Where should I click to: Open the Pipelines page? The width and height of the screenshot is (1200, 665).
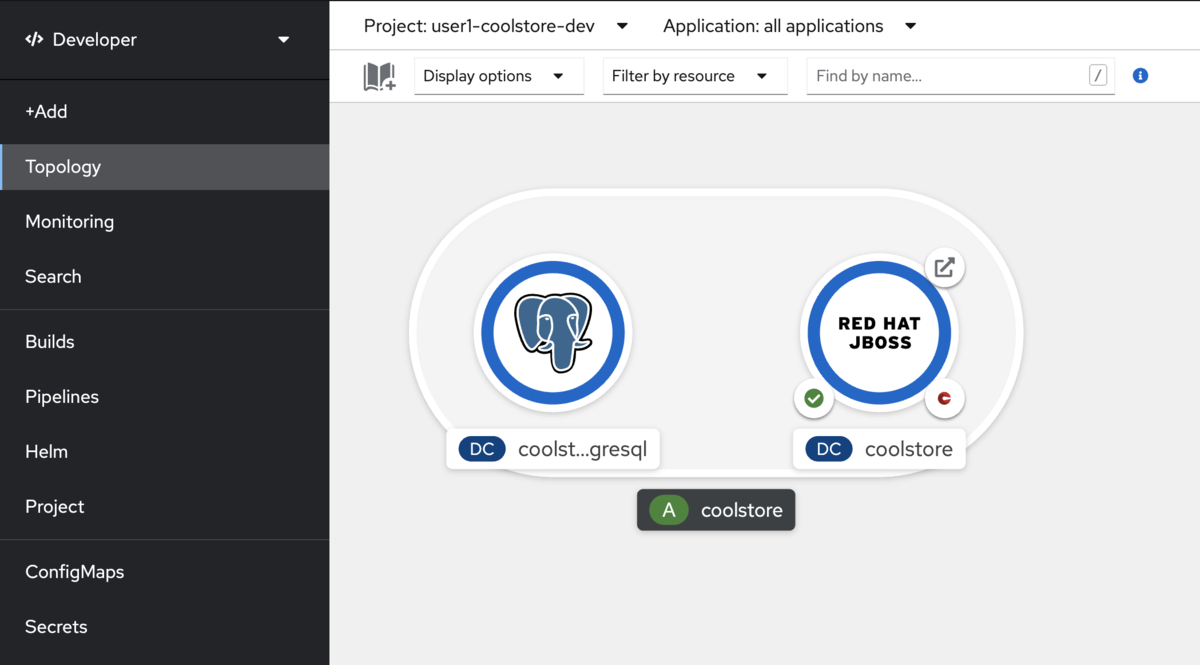[164, 397]
